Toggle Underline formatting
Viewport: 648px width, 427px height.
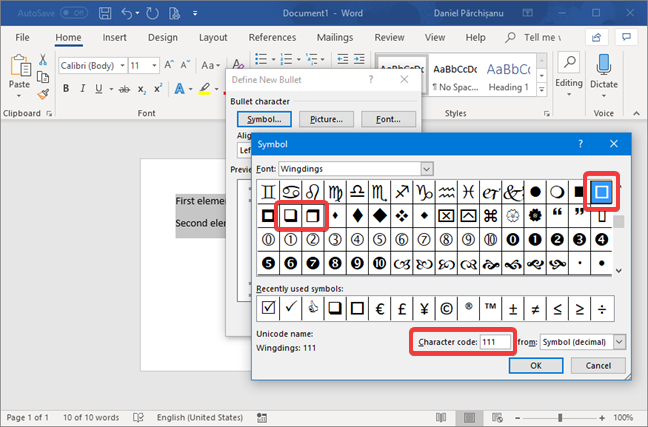click(99, 88)
